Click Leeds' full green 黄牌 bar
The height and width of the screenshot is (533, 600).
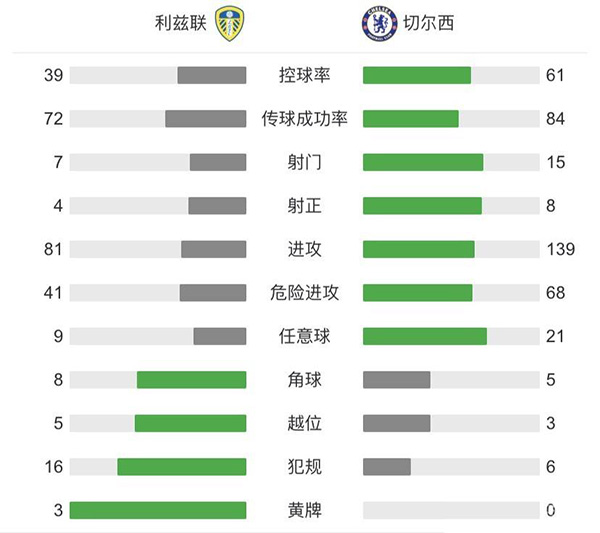[158, 510]
